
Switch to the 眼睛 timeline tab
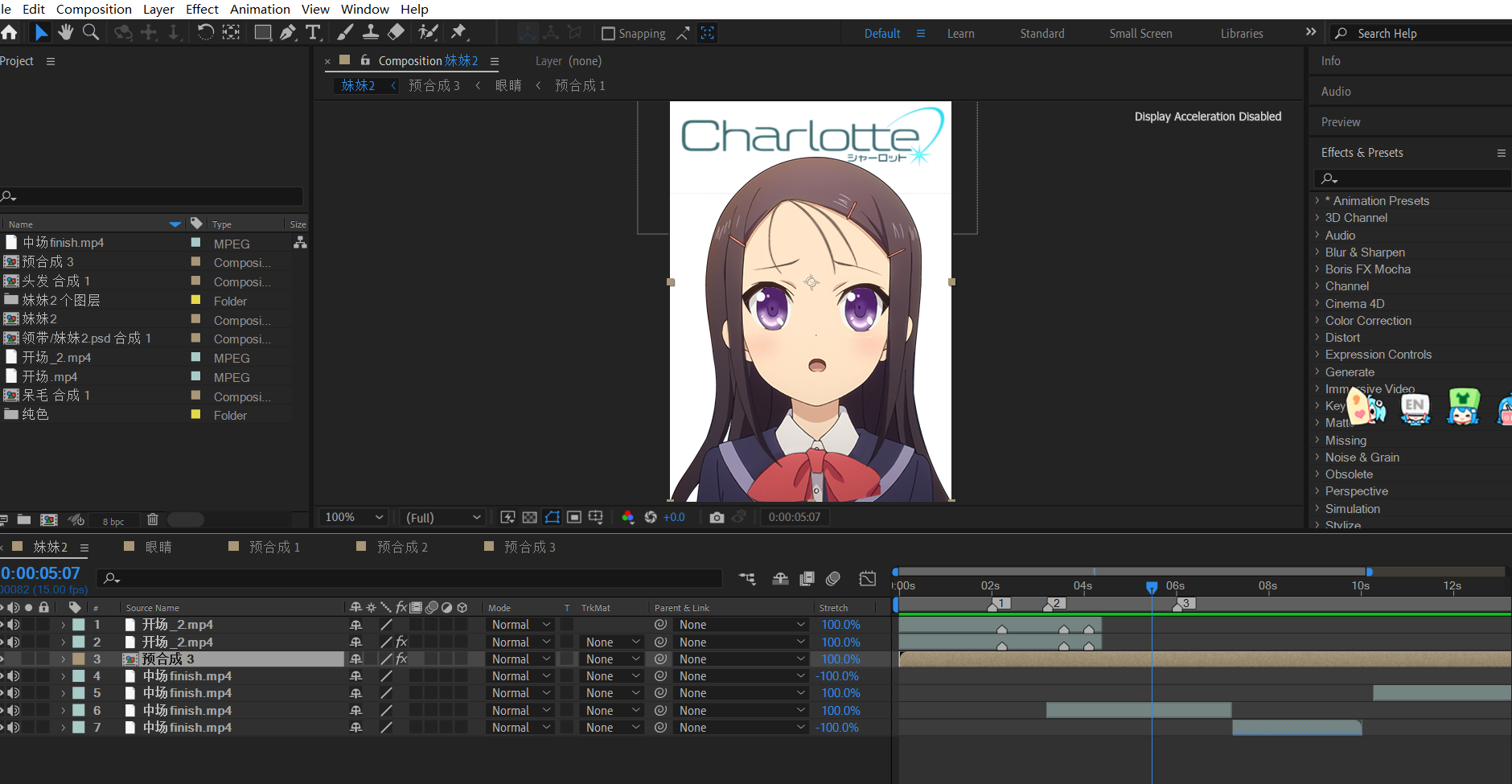pos(158,547)
